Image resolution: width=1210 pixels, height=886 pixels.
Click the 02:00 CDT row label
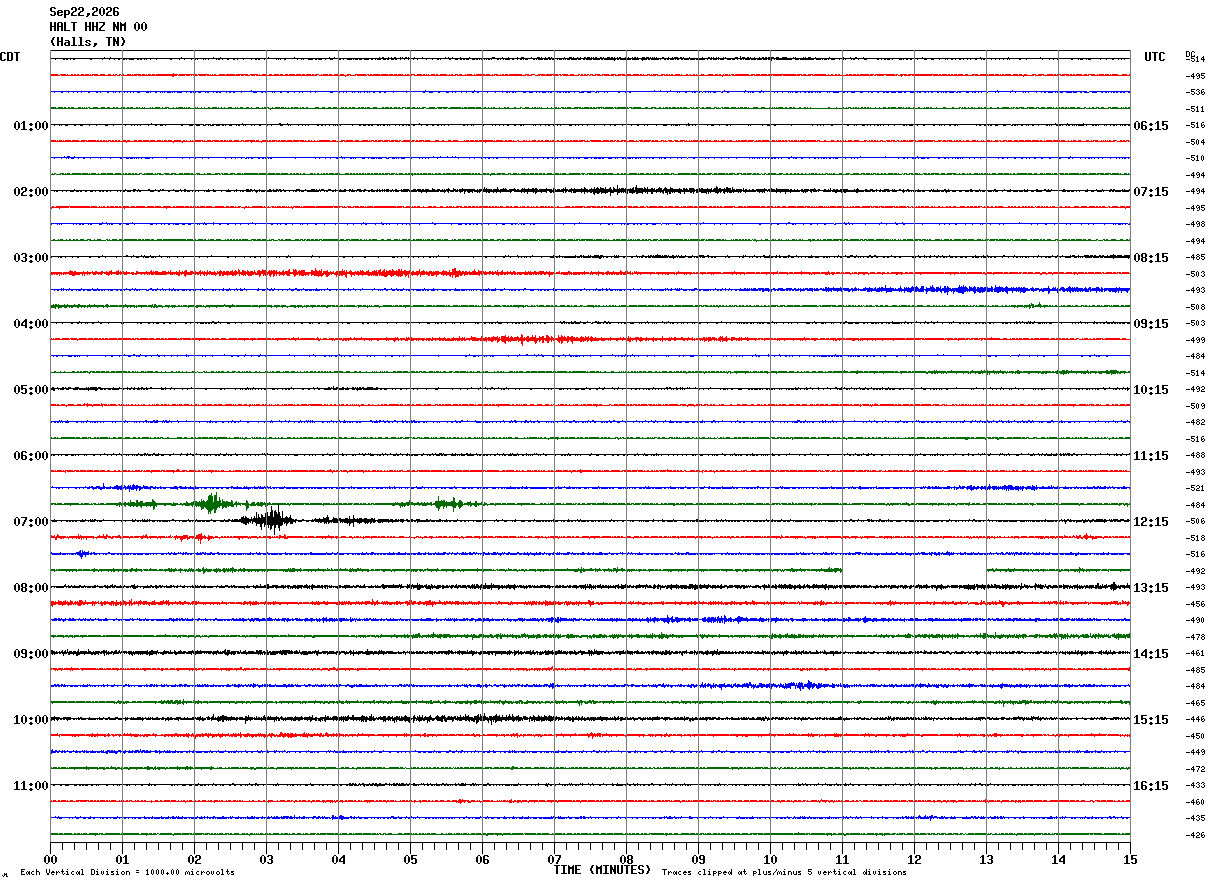pyautogui.click(x=30, y=192)
